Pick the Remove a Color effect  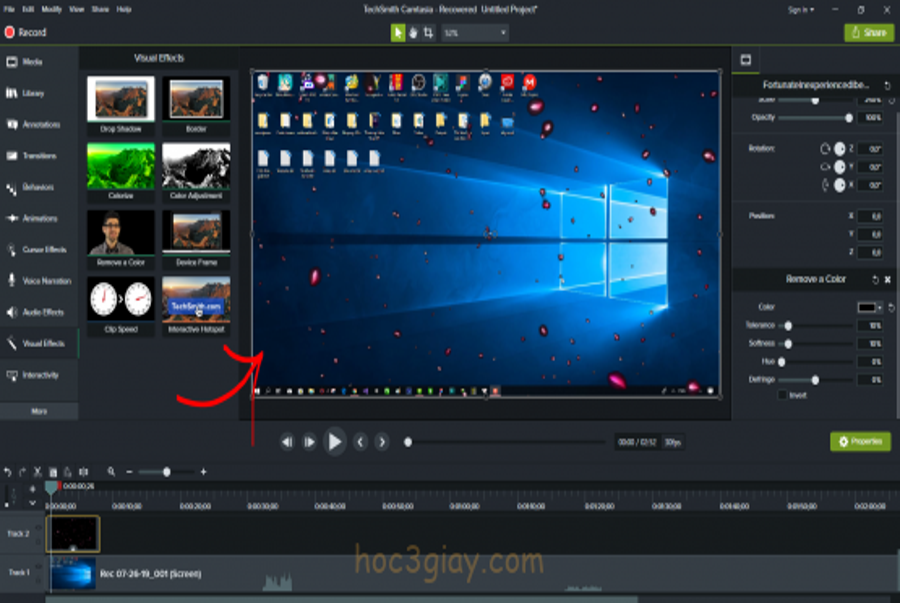point(121,239)
